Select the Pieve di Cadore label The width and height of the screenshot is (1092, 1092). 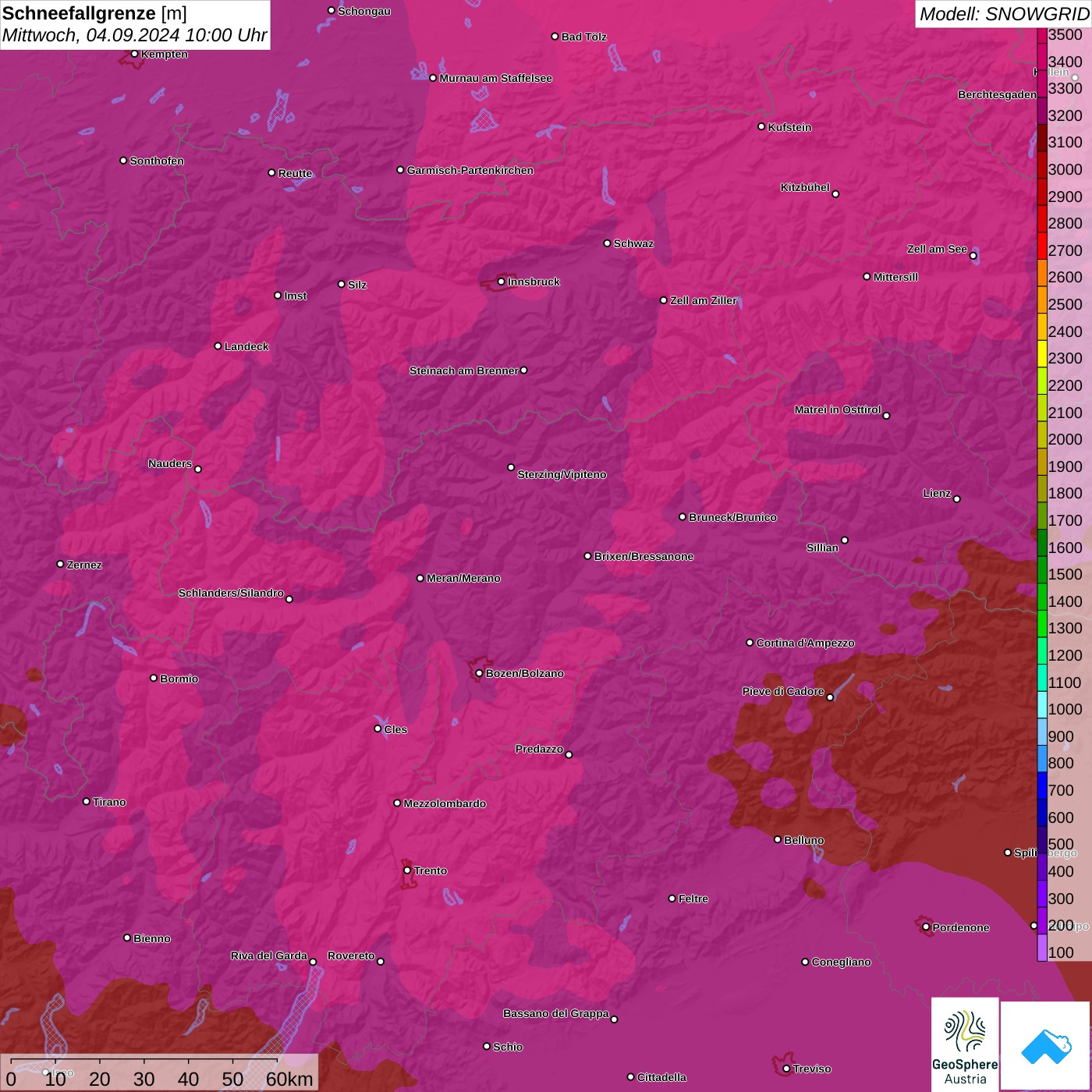coord(783,691)
